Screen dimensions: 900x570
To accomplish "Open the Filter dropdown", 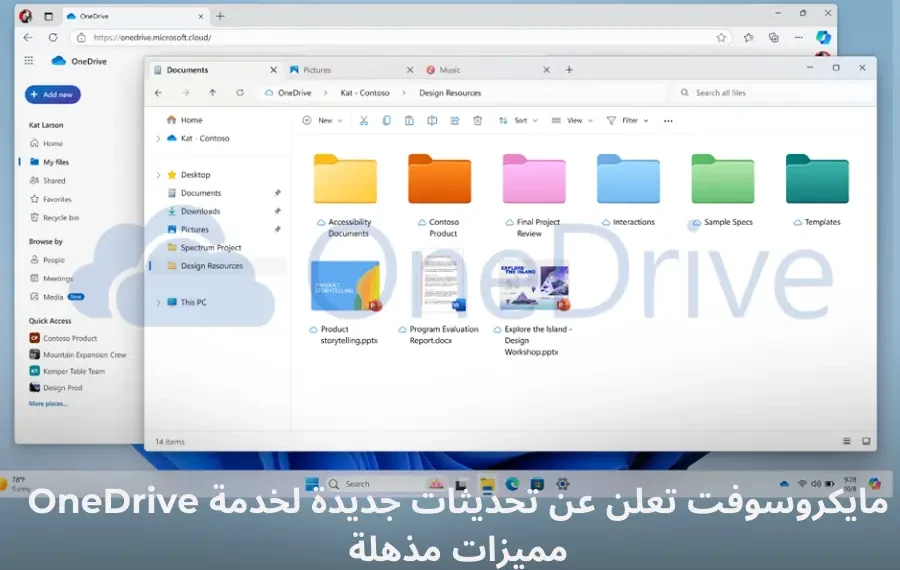I will click(x=628, y=121).
